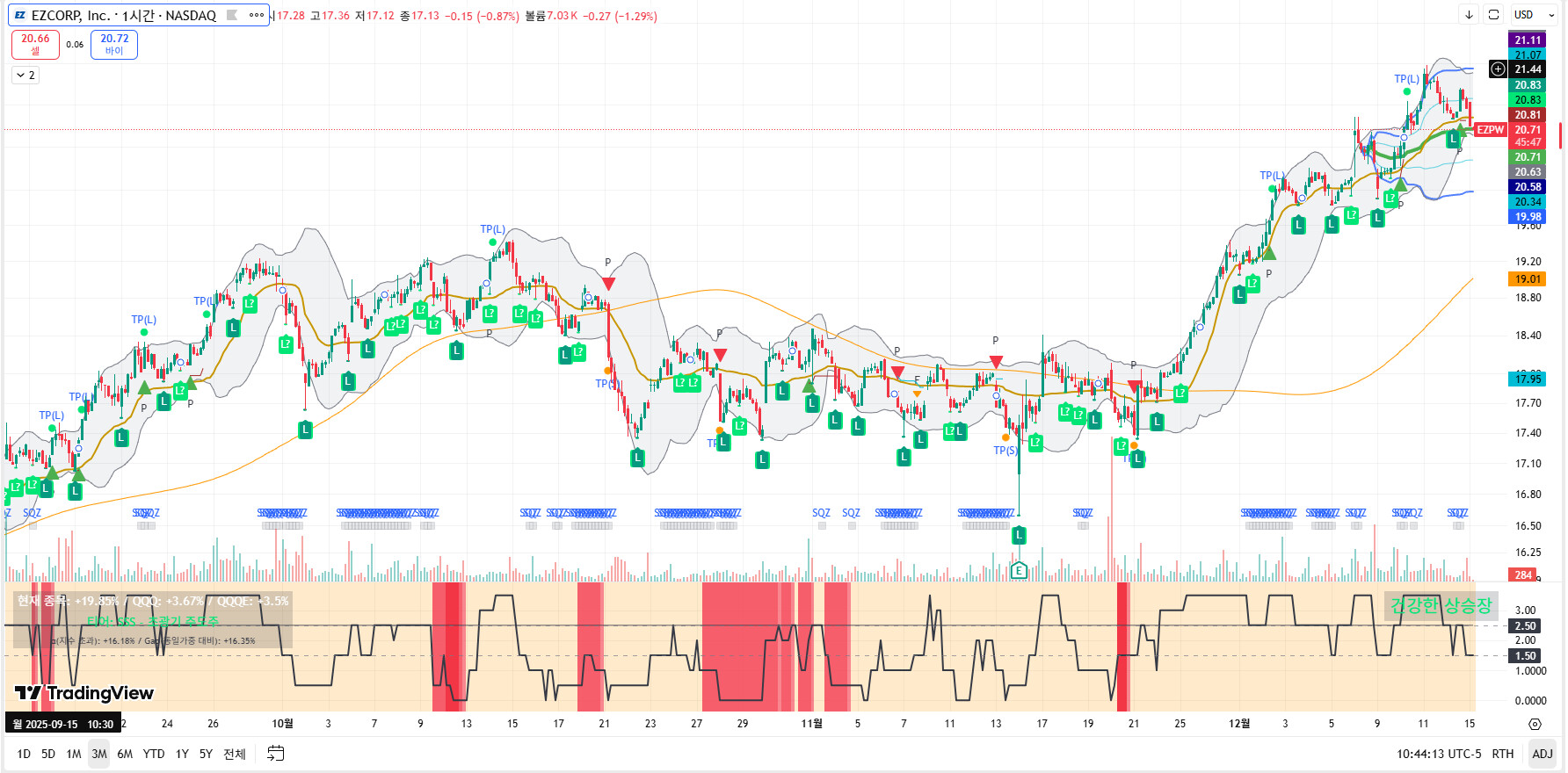Open chart settings gear on the time axis

(1535, 724)
